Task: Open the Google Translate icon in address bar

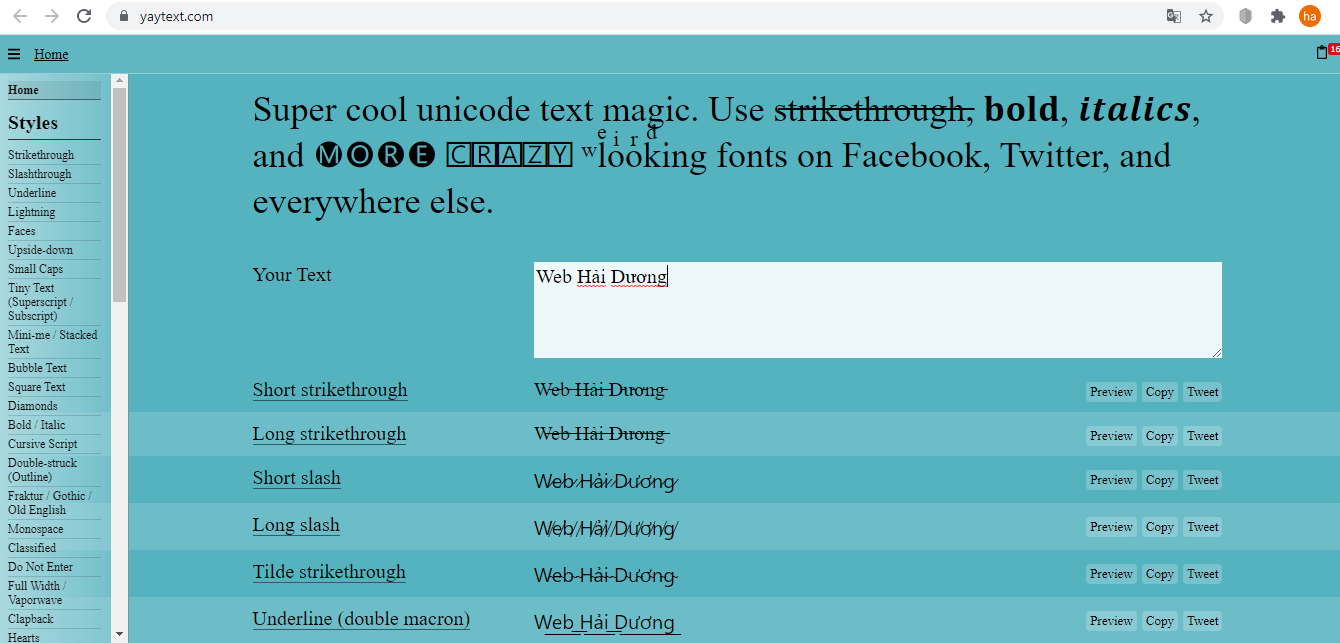Action: pos(1174,16)
